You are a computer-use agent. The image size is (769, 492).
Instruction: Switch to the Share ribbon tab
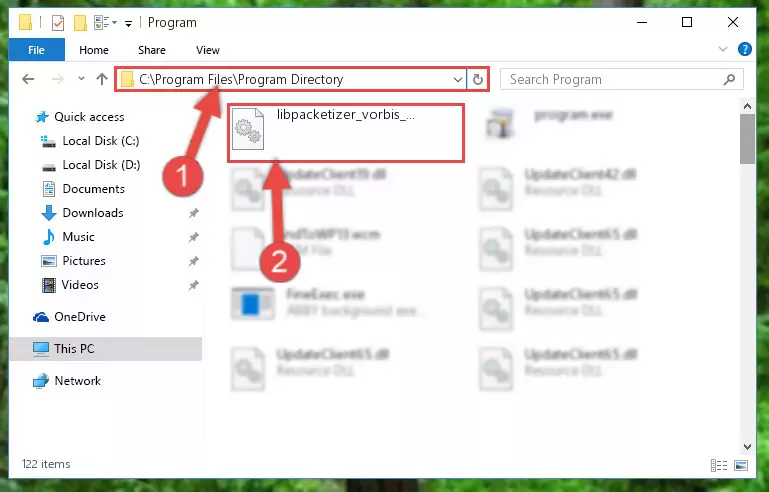pyautogui.click(x=152, y=50)
